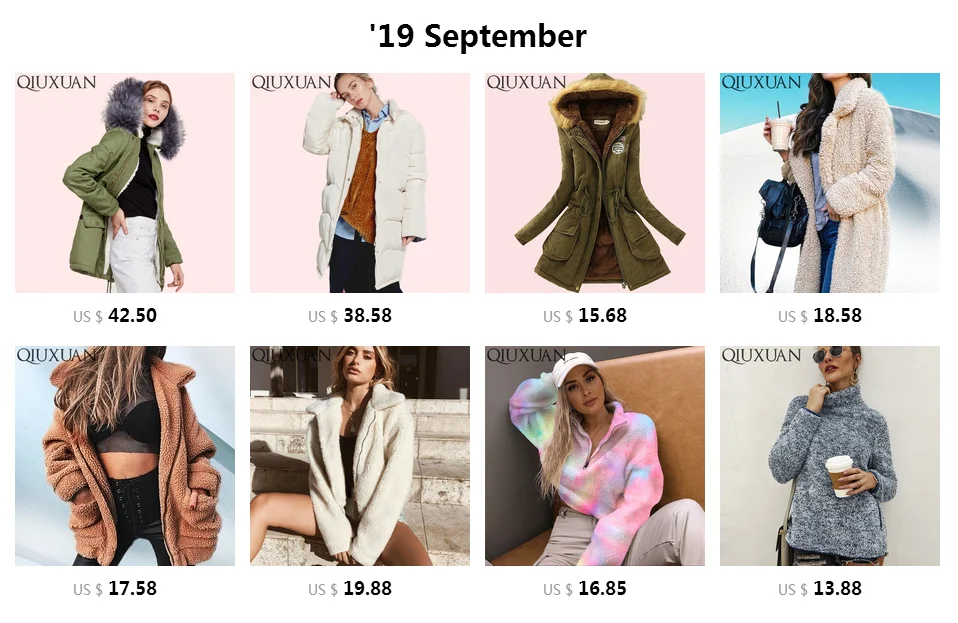Click the US $ 15.68 price label
The height and width of the screenshot is (623, 958).
[x=585, y=316]
